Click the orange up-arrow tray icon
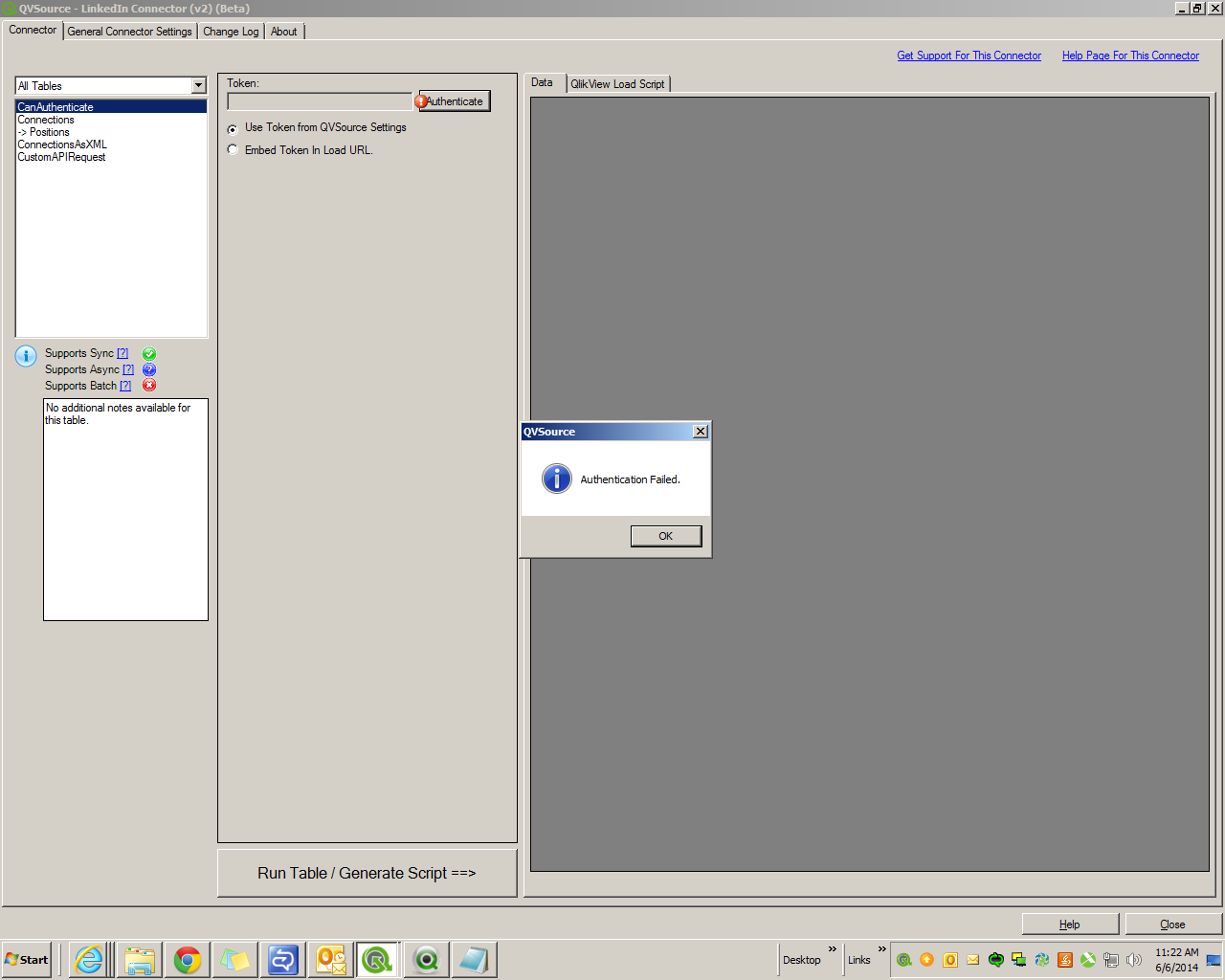Image resolution: width=1225 pixels, height=980 pixels. (x=927, y=960)
